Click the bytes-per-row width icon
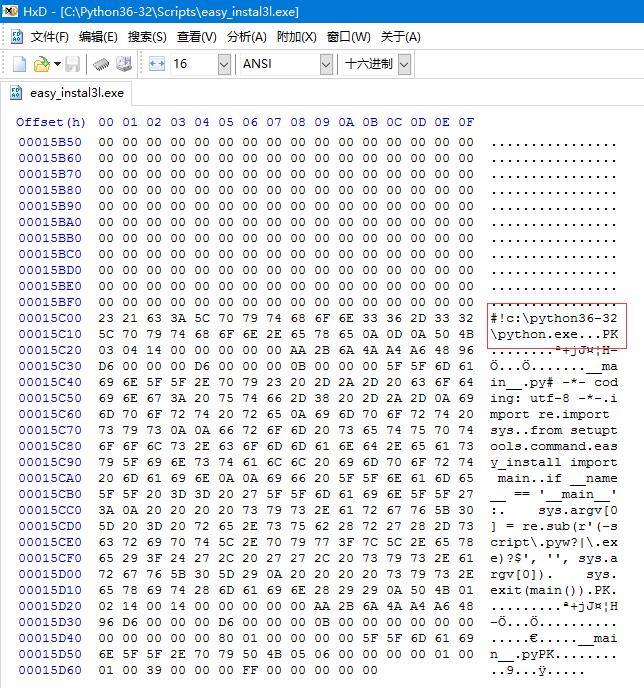This screenshot has height=688, width=644. tap(157, 64)
